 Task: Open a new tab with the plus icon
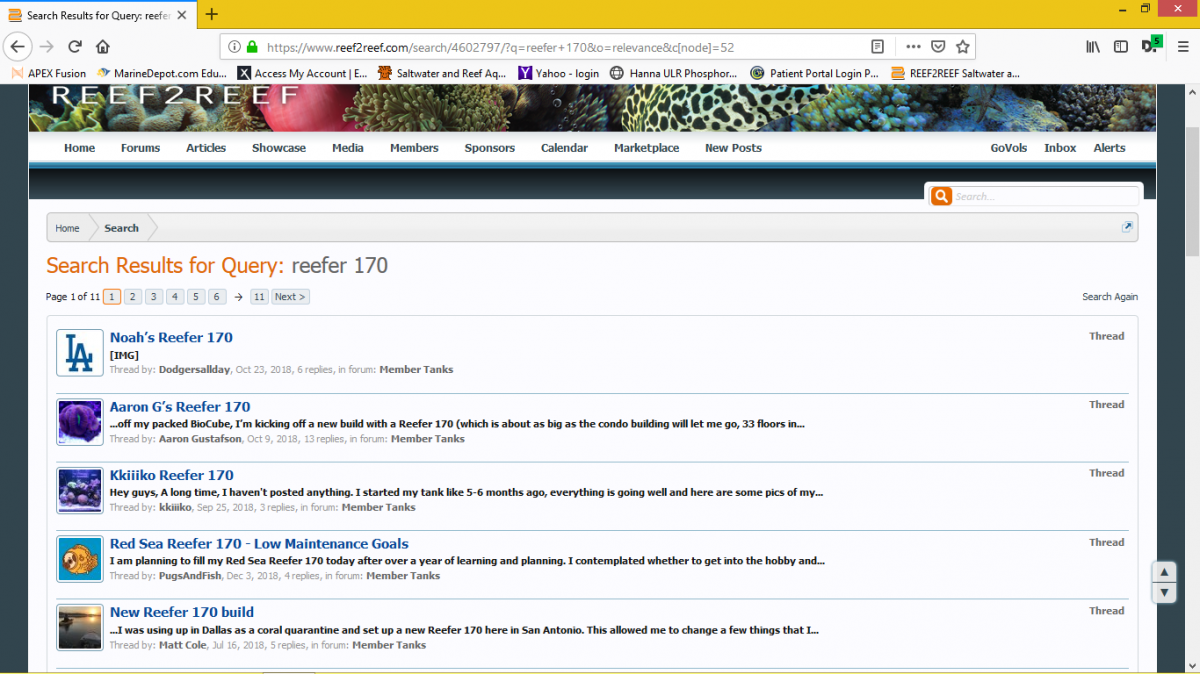(x=211, y=14)
